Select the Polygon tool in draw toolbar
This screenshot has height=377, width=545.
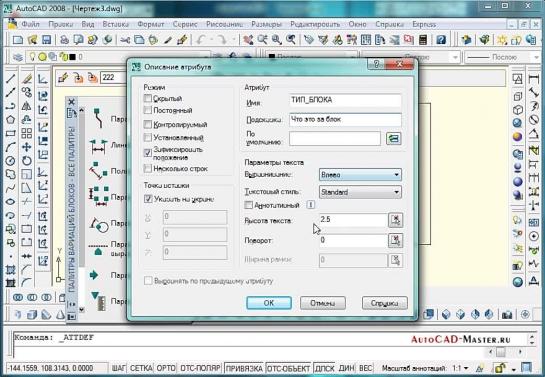pos(10,120)
